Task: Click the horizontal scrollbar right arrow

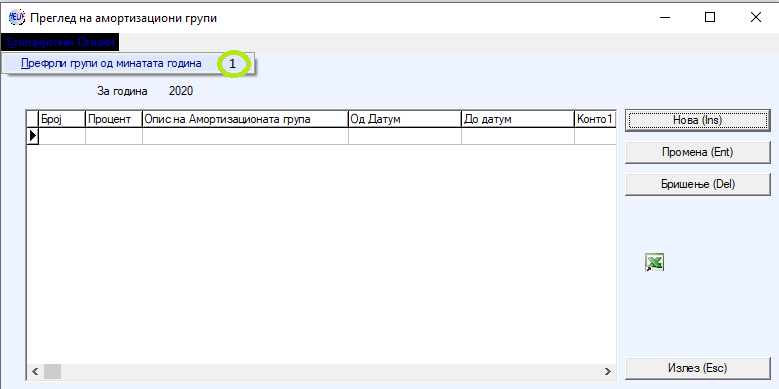Action: pyautogui.click(x=608, y=371)
